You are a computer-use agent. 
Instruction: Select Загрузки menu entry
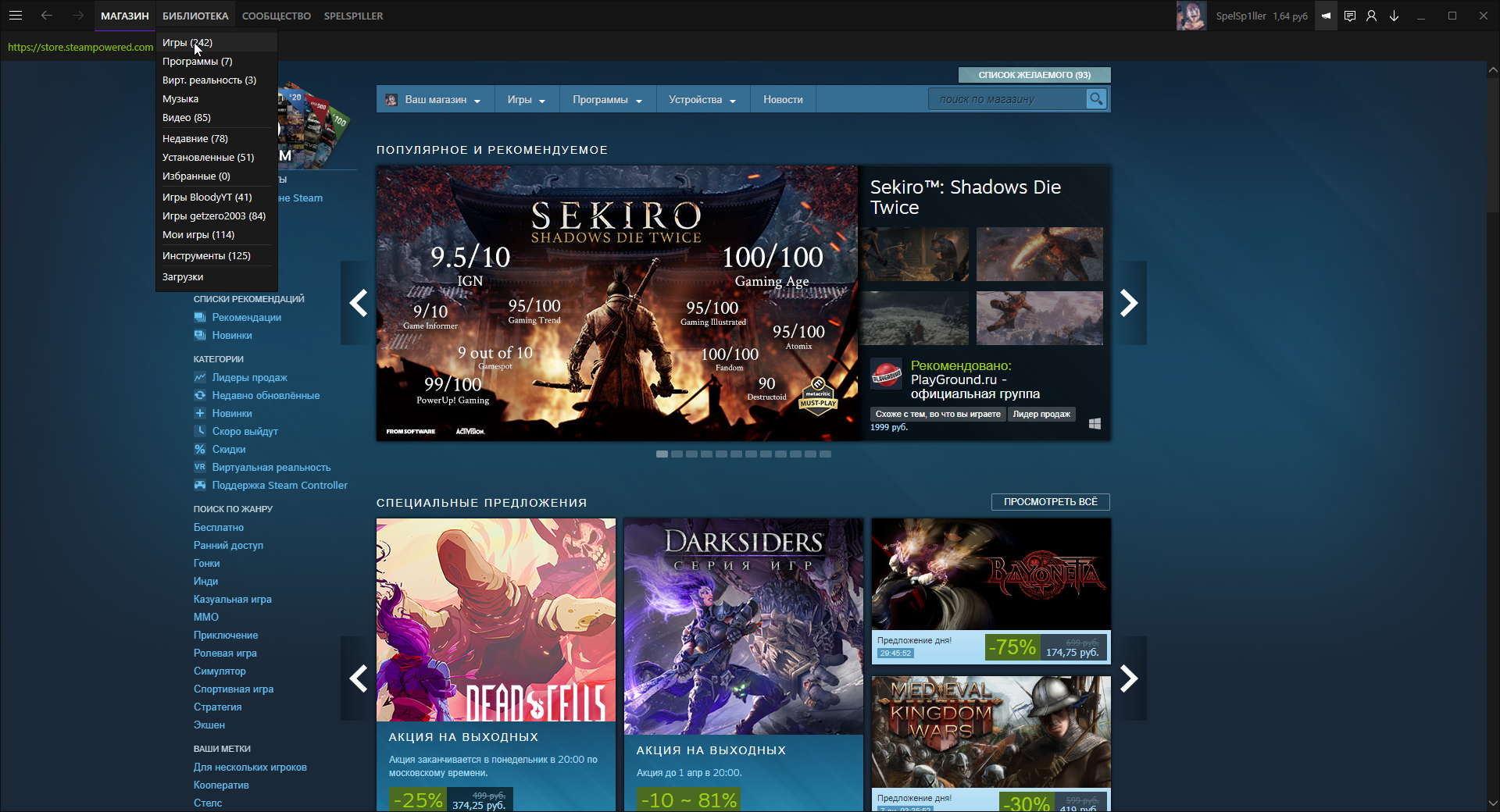(216, 277)
